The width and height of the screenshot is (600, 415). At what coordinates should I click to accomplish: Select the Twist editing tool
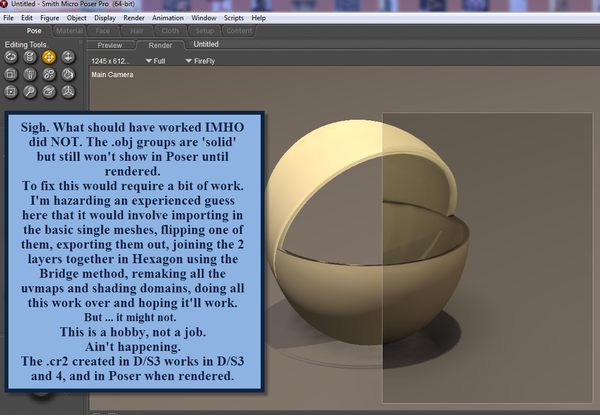point(30,57)
